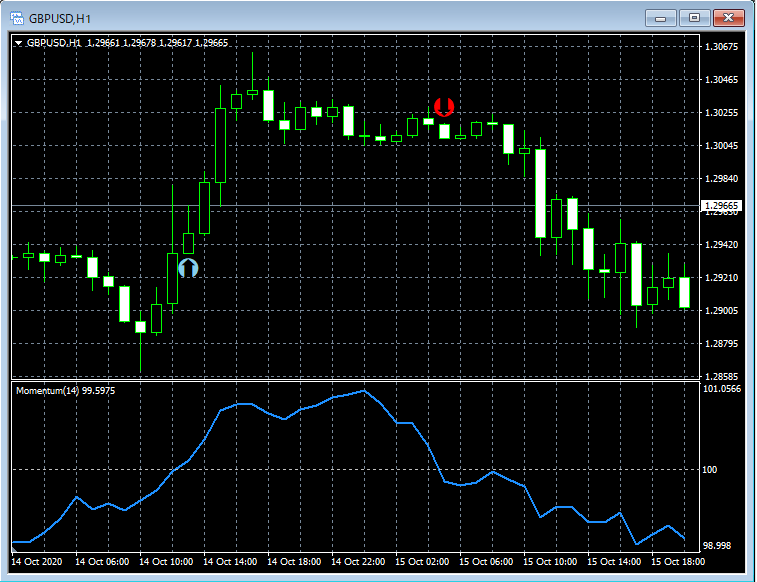Click the GBPUSD,H1 OHLC info text

coord(127,43)
